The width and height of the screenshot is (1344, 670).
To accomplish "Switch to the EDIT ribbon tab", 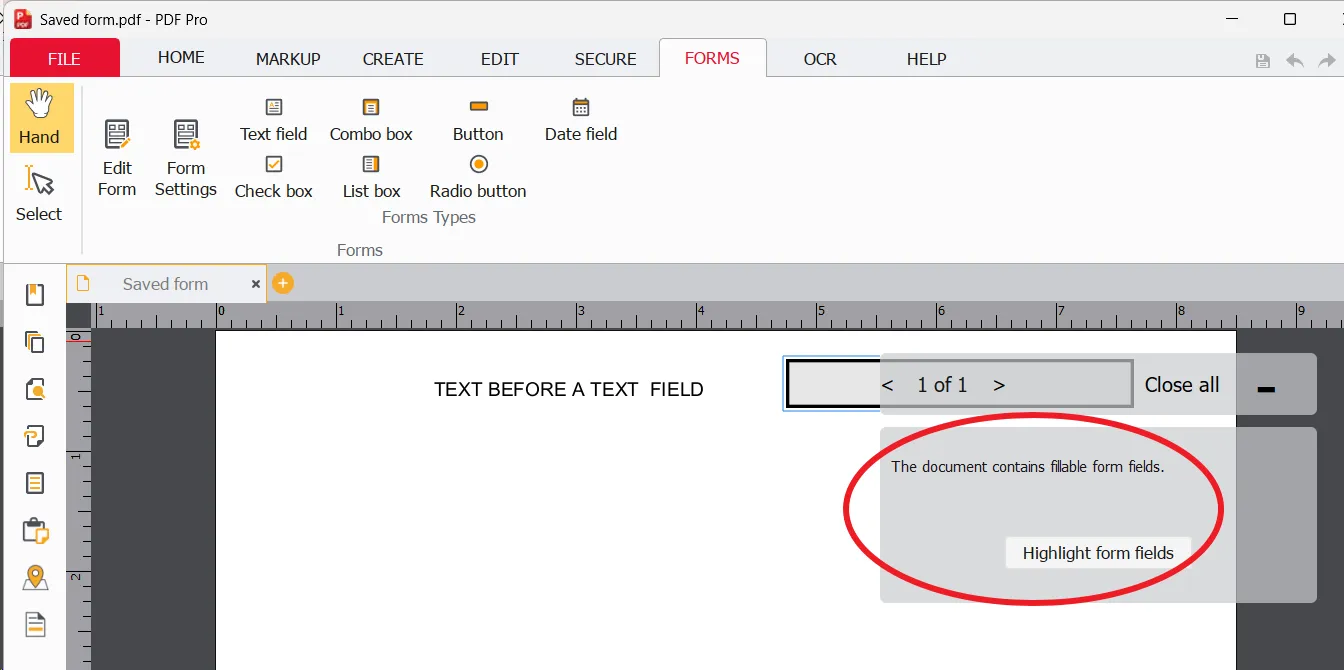I will tap(500, 59).
